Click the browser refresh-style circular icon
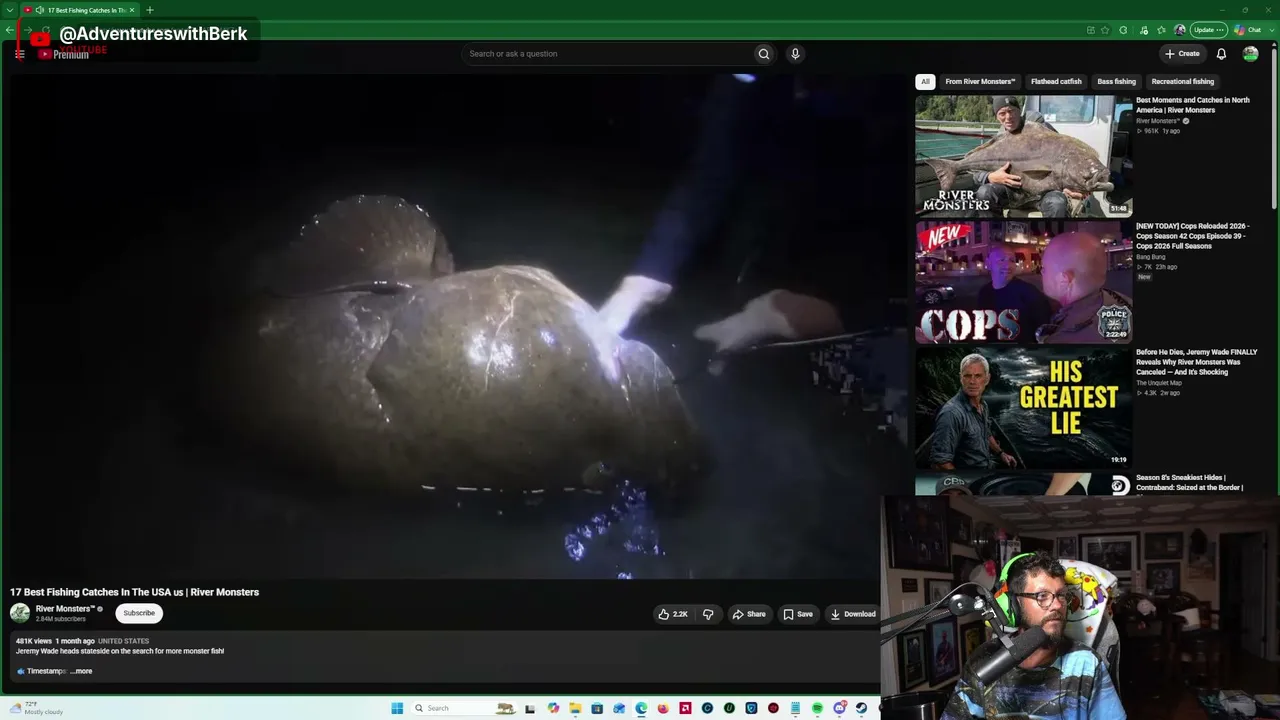Image resolution: width=1280 pixels, height=720 pixels. tap(1124, 30)
